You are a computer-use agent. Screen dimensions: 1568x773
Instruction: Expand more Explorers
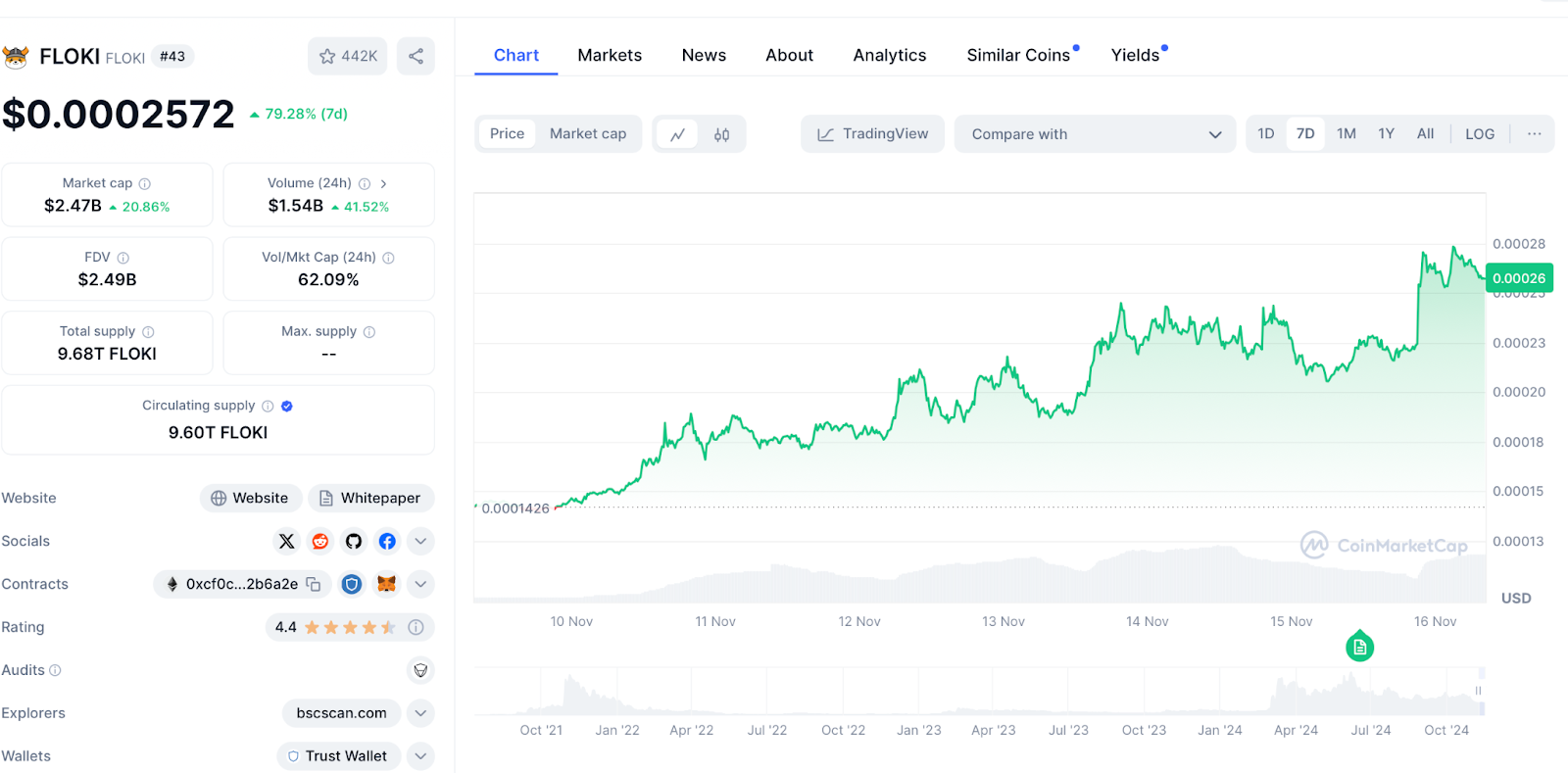(x=420, y=713)
